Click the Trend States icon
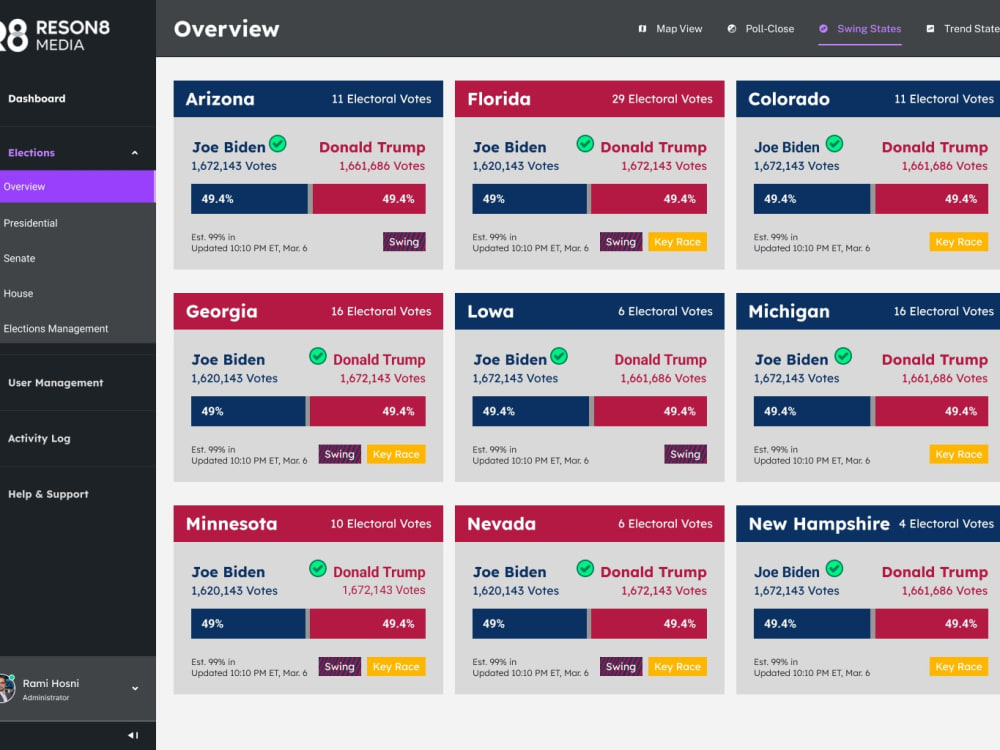 coord(930,29)
